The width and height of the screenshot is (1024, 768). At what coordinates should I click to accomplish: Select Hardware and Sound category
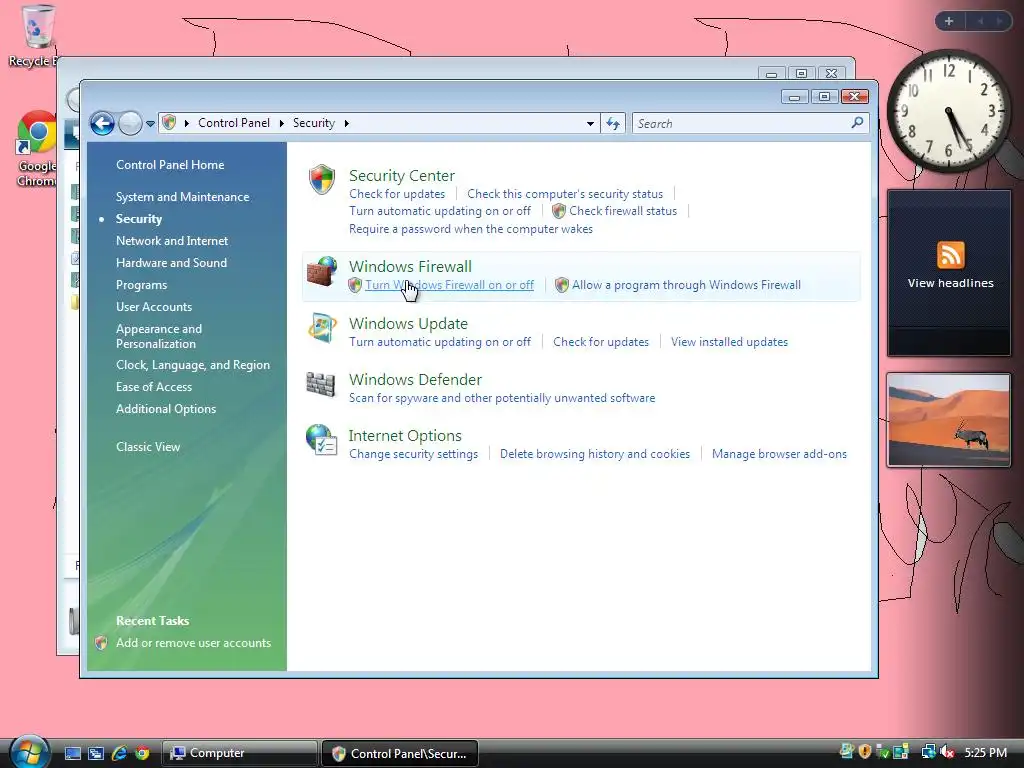171,263
